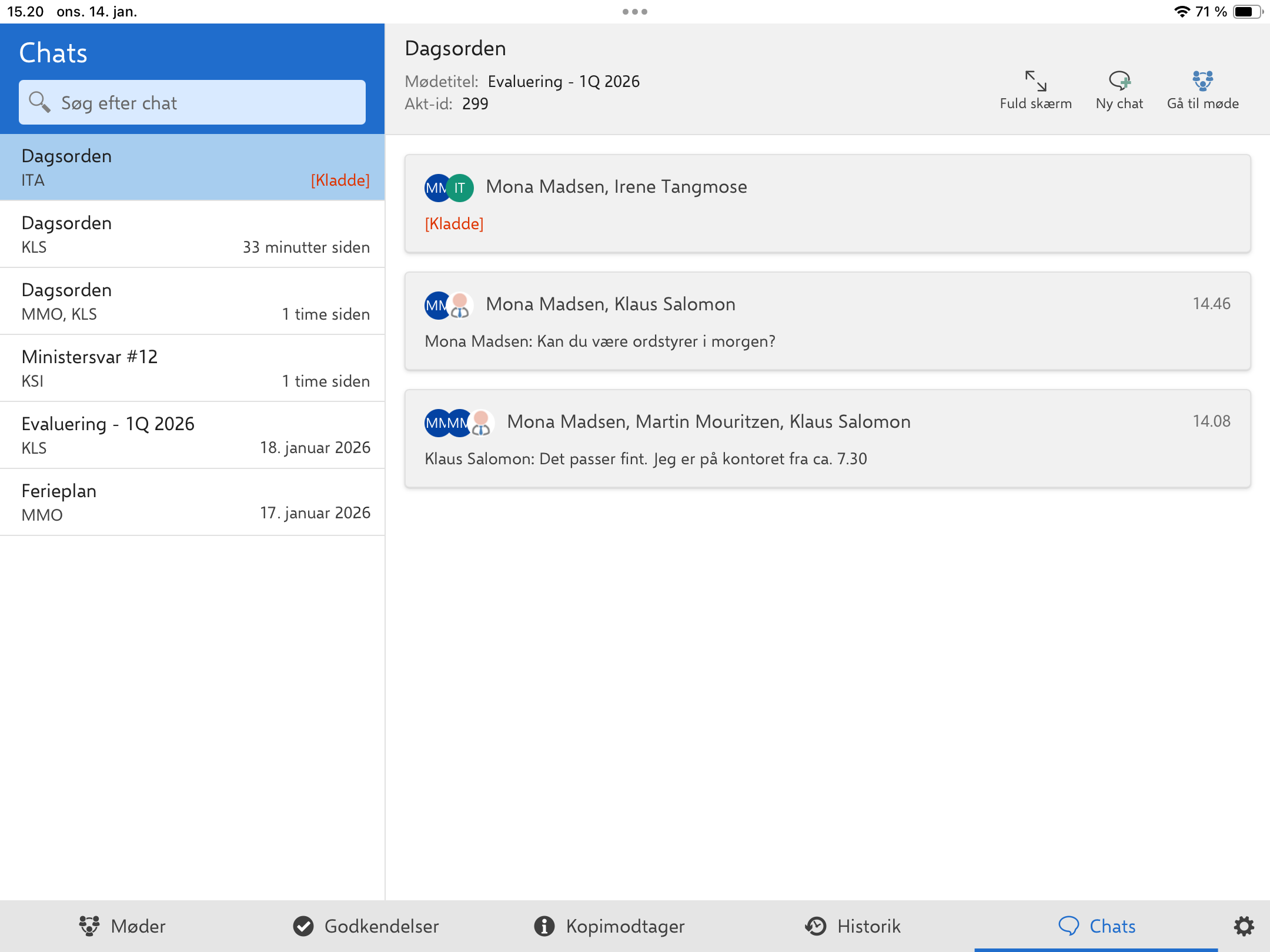Open settings with the gear icon

[1244, 926]
